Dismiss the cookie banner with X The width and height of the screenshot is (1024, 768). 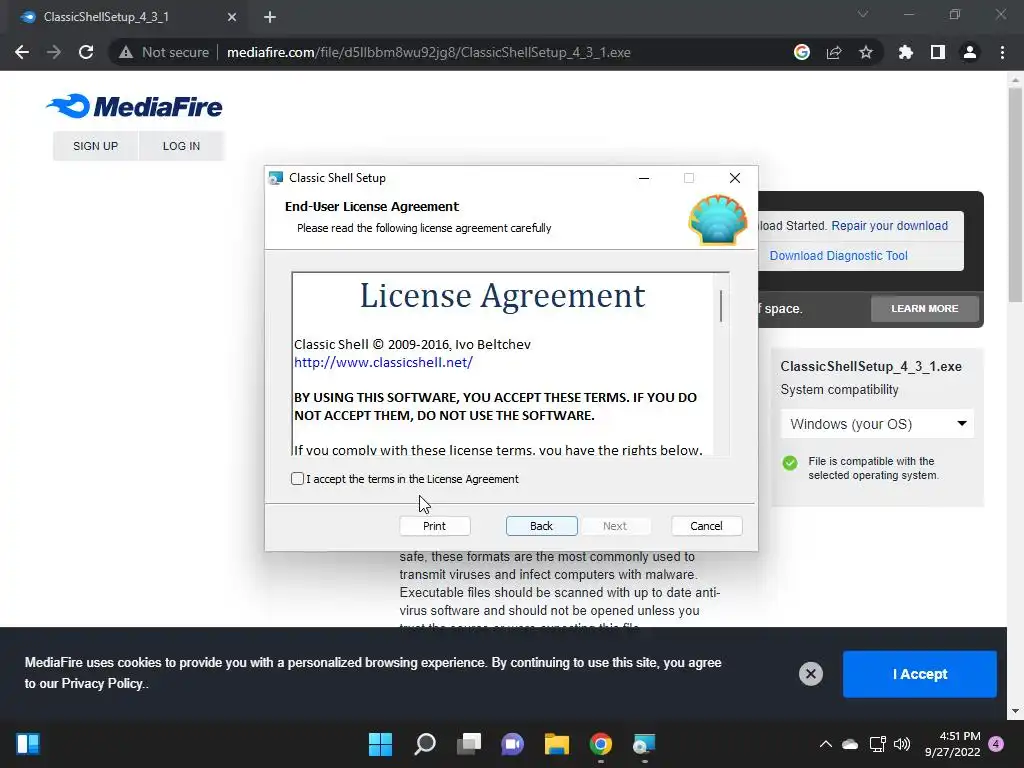811,674
